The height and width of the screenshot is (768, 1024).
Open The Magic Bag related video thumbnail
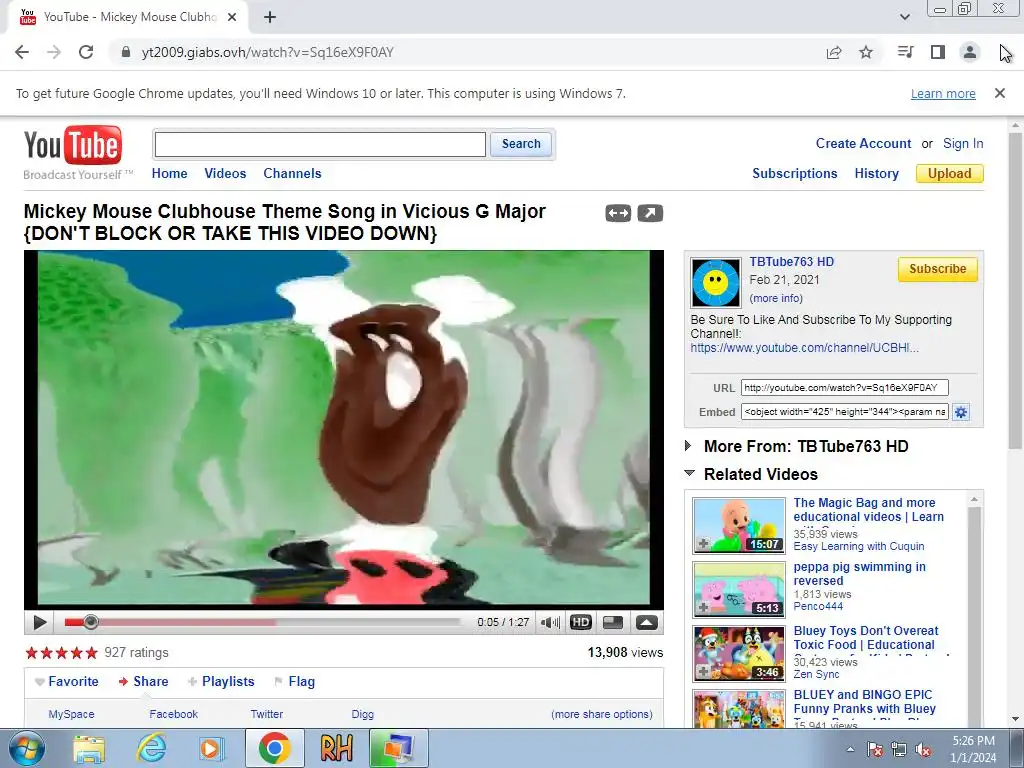point(739,526)
